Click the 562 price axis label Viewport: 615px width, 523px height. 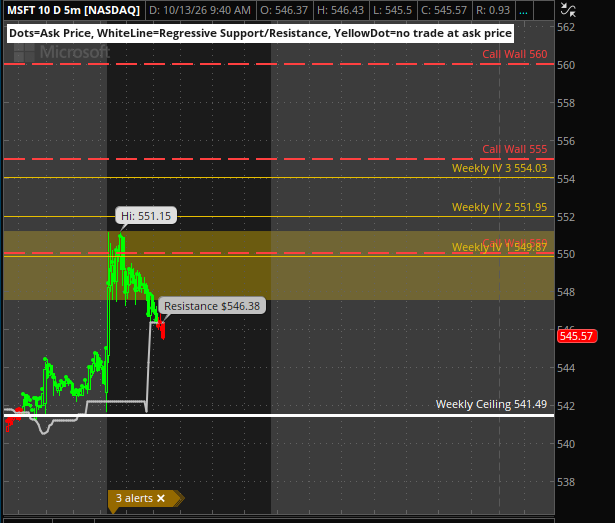click(566, 27)
